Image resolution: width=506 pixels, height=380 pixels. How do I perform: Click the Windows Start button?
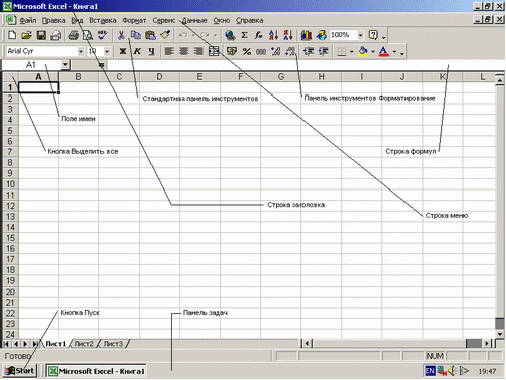(x=20, y=371)
